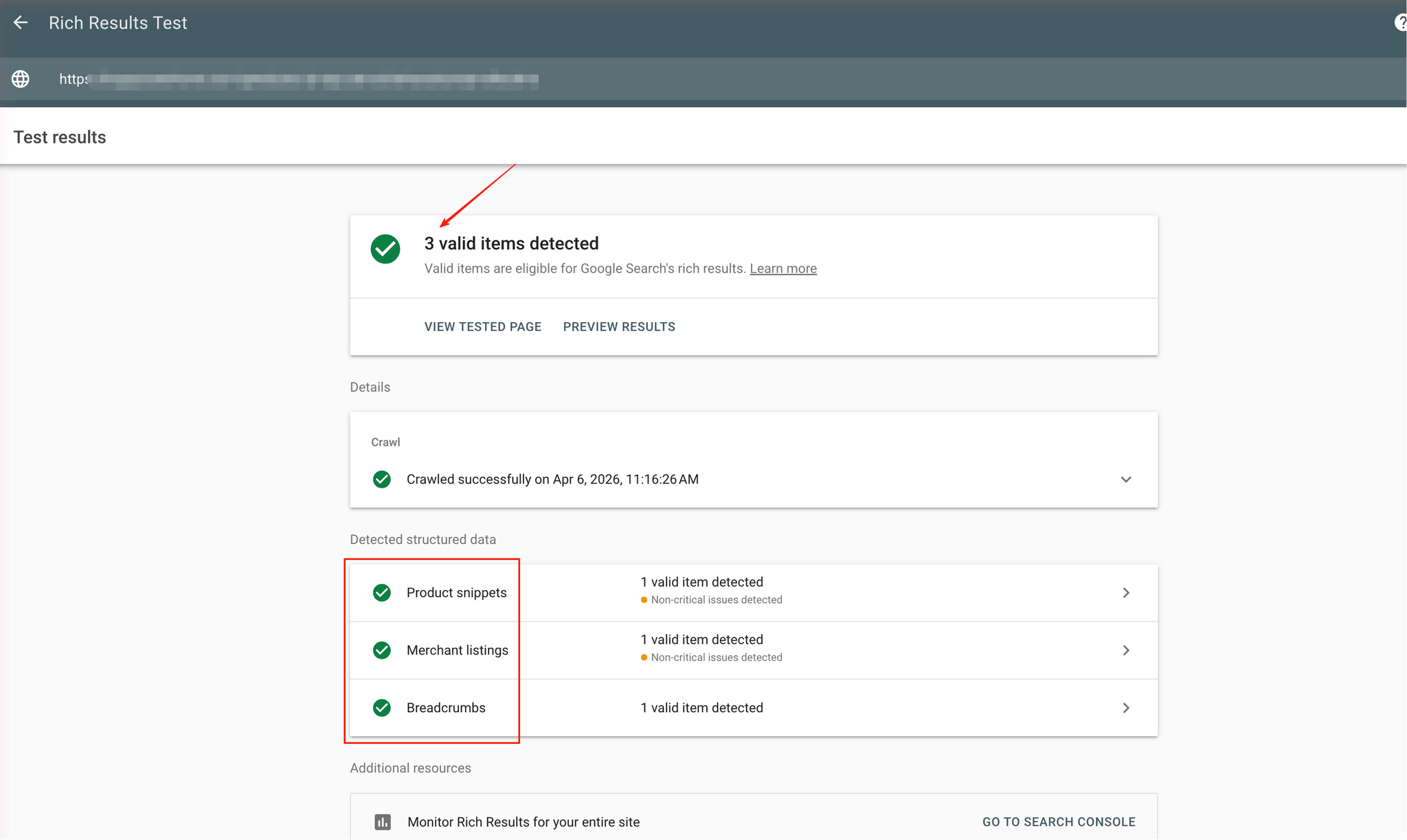Click the Monitor Rich Results chart icon
This screenshot has height=840, width=1407.
pos(383,822)
